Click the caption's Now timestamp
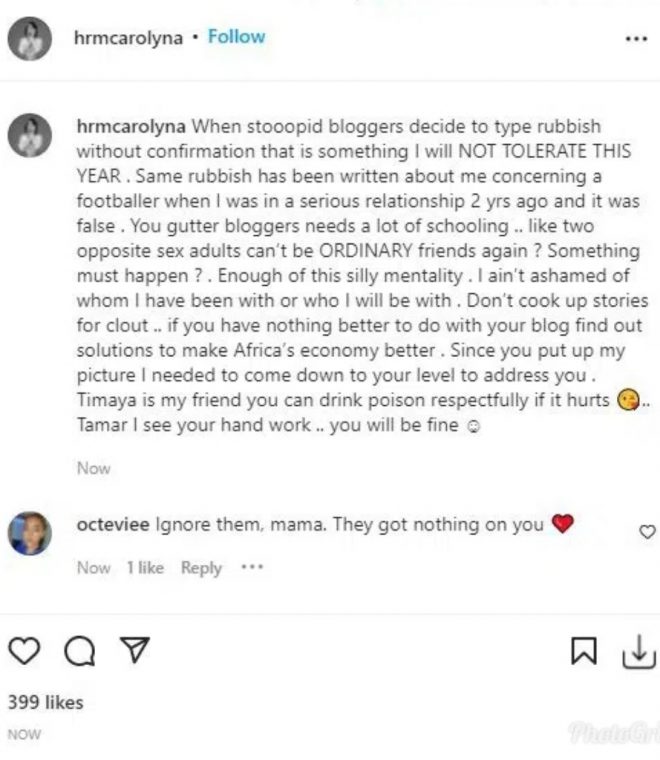Viewport: 660px width, 760px height. tap(93, 467)
